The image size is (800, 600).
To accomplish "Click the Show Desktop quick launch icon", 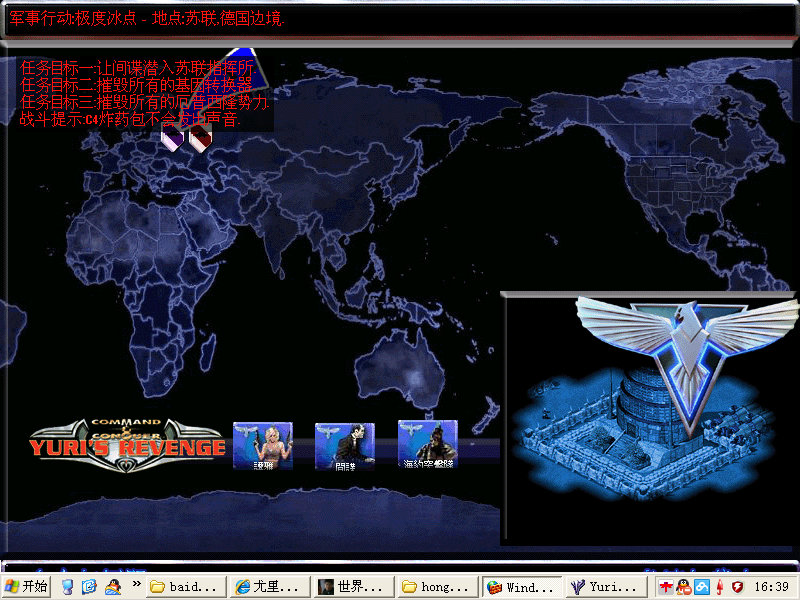I will point(67,587).
